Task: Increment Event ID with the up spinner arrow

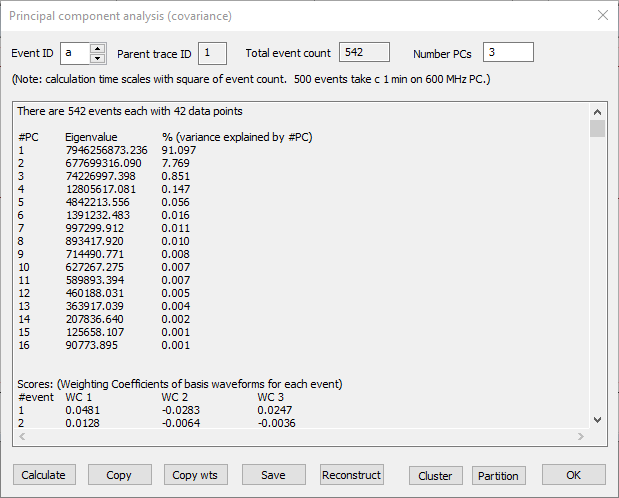Action: click(97, 48)
